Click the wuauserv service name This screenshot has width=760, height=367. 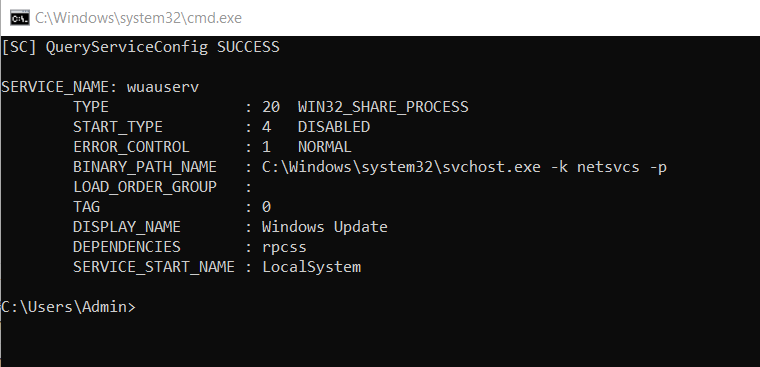(x=162, y=87)
